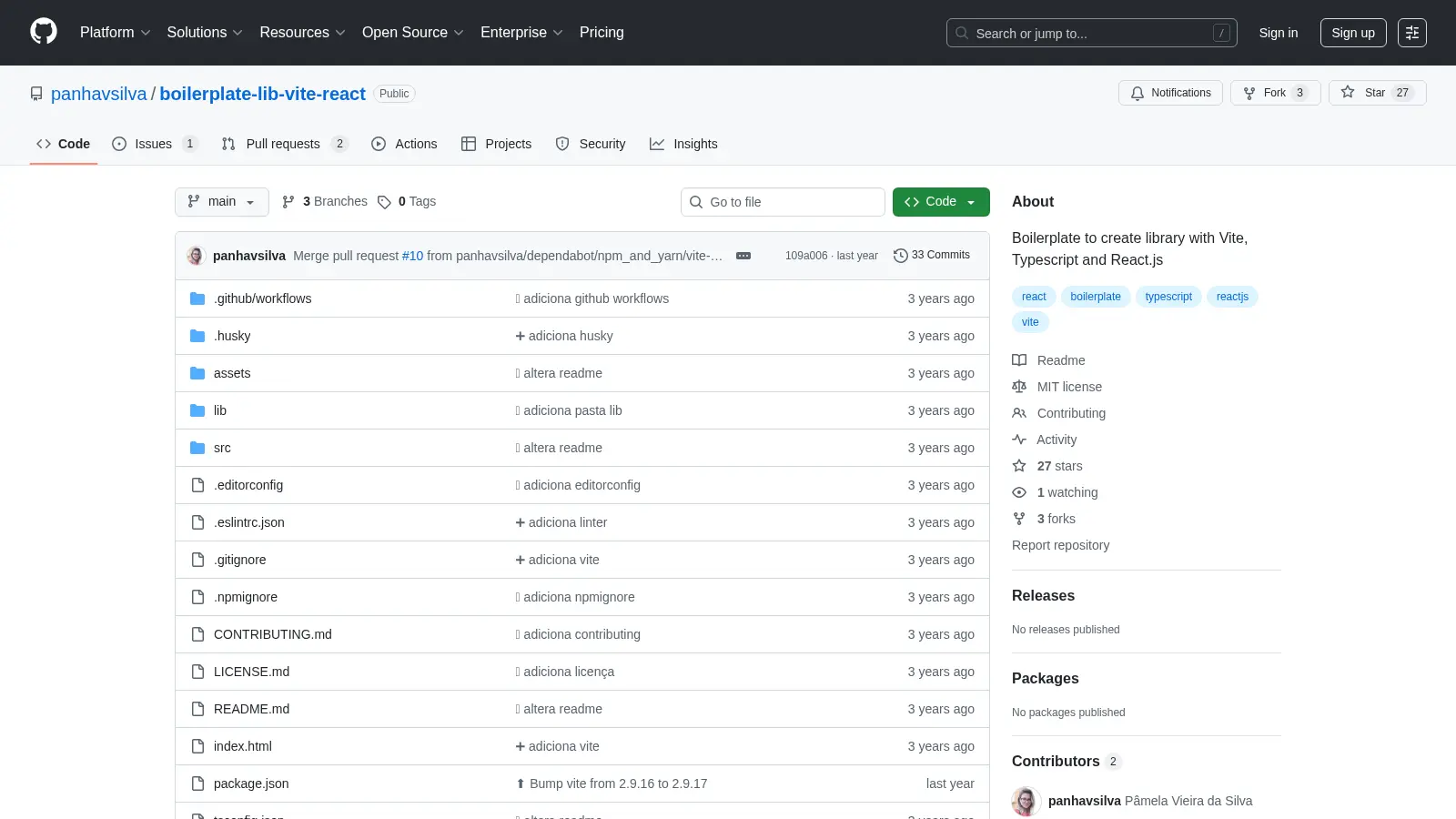This screenshot has width=1456, height=819.
Task: Open the README.md file
Action: coord(251,709)
